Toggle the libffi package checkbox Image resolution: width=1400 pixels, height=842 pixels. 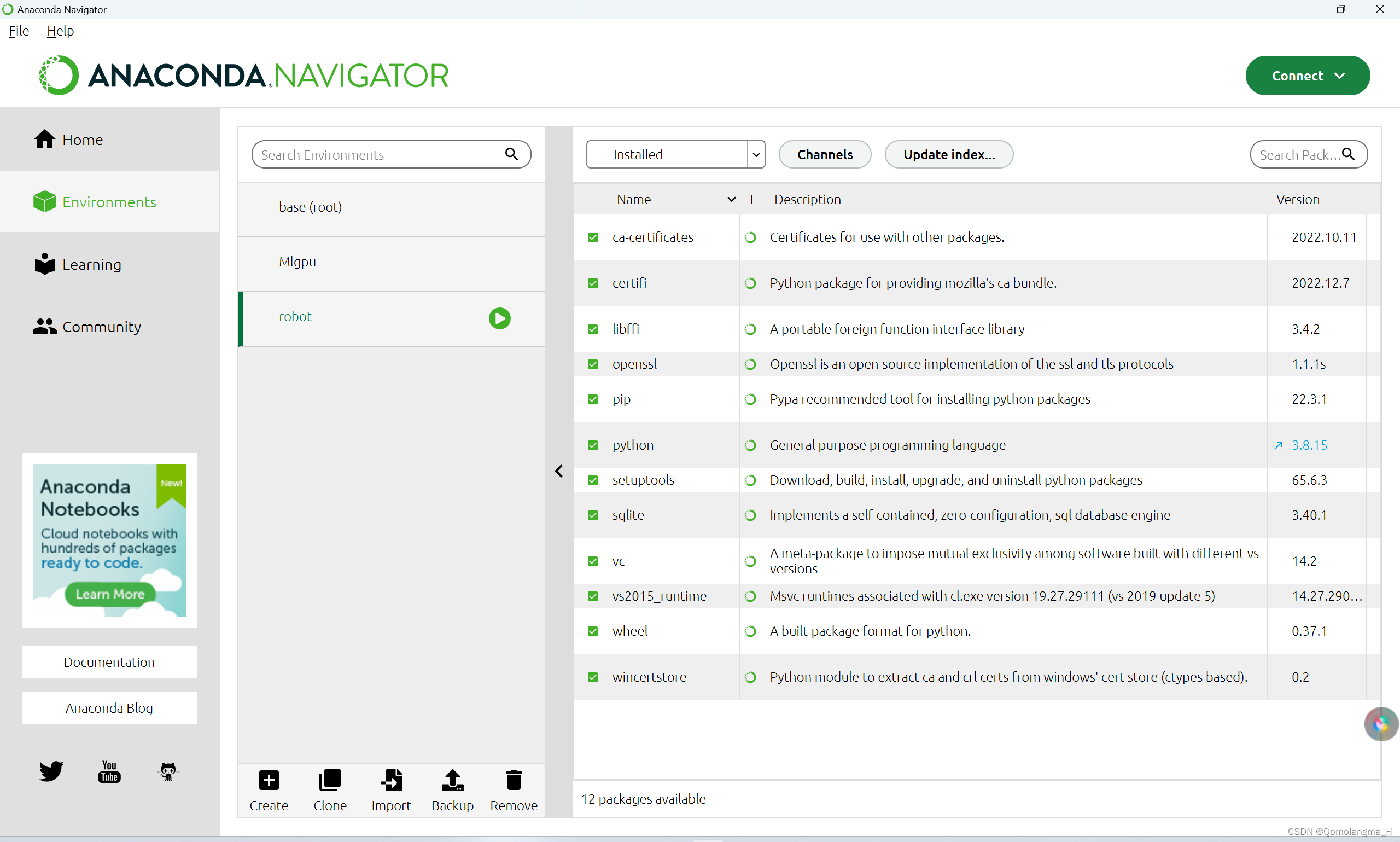tap(593, 329)
